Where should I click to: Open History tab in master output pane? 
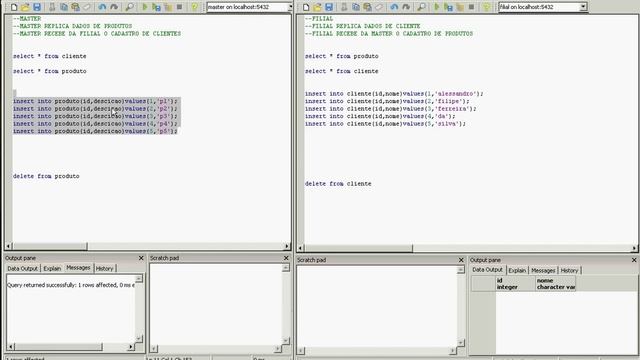[x=104, y=269]
